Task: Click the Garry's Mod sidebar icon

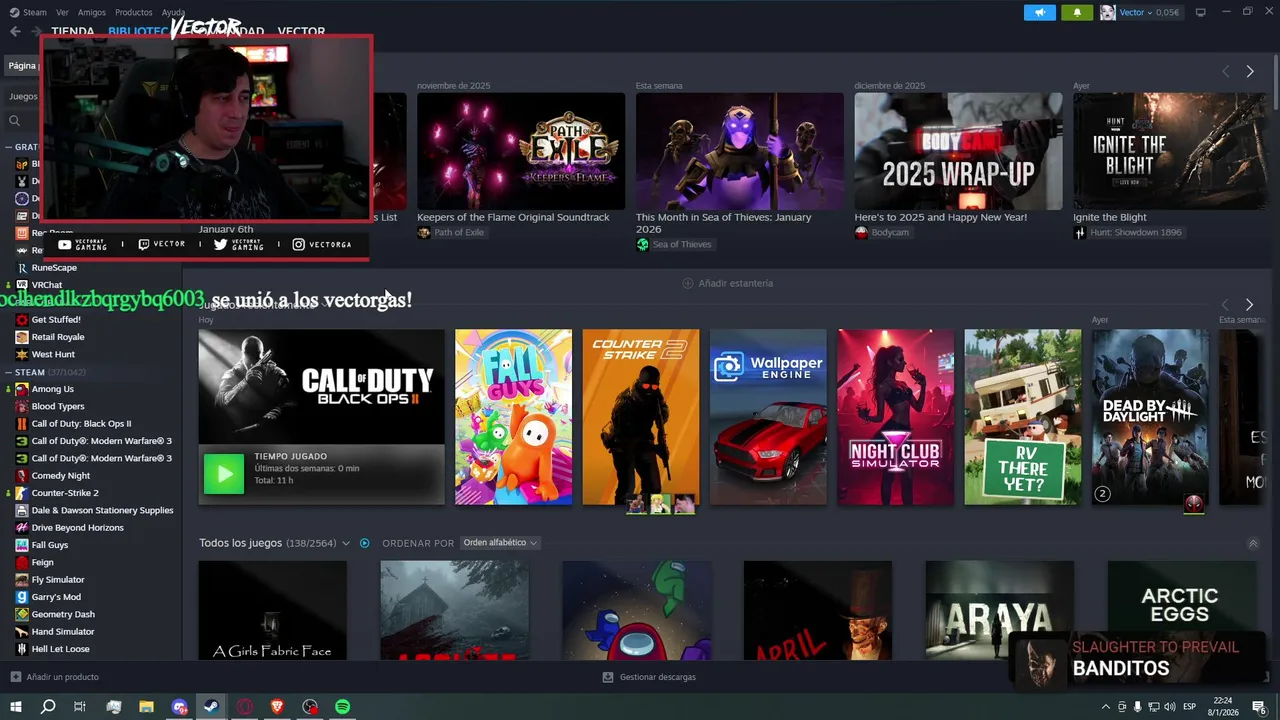Action: (22, 597)
